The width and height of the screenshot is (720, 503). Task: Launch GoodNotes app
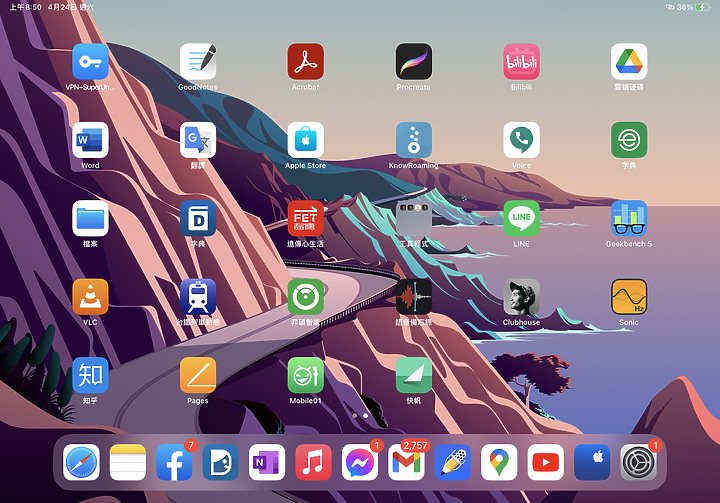(198, 62)
